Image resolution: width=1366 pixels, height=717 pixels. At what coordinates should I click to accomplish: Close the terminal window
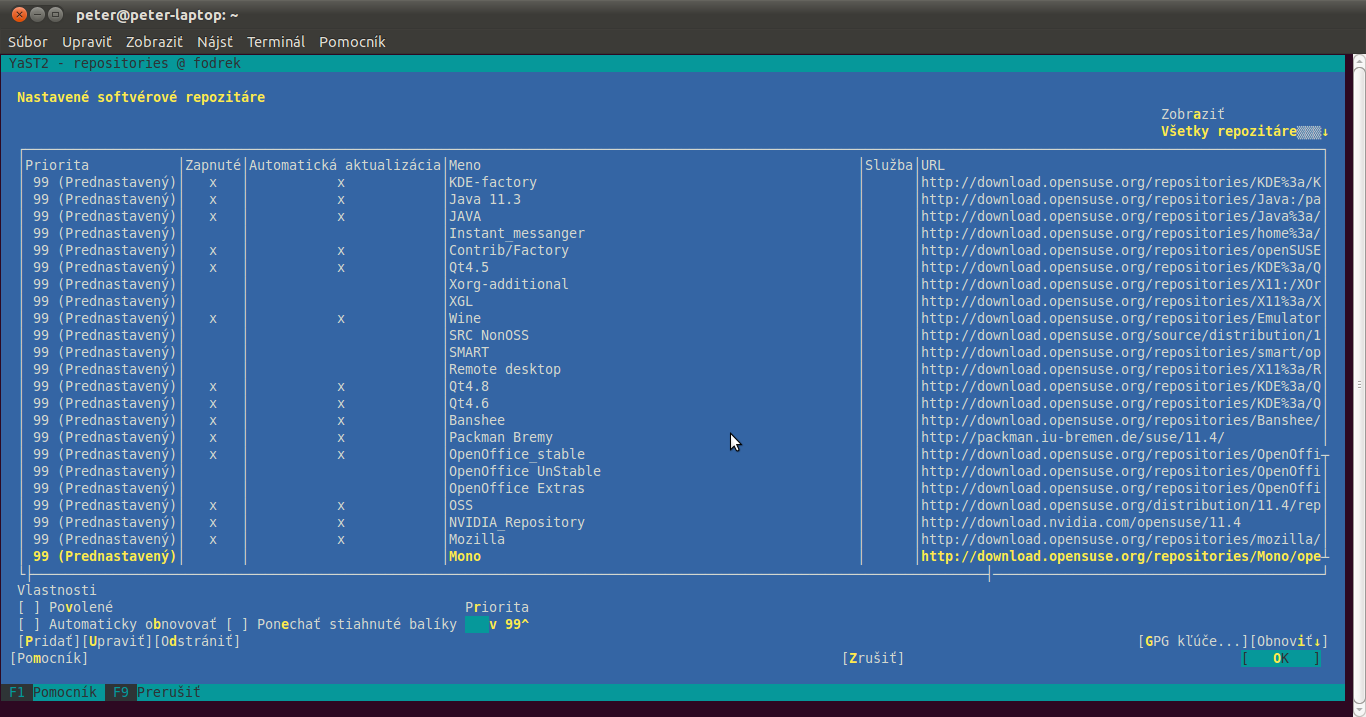[18, 14]
